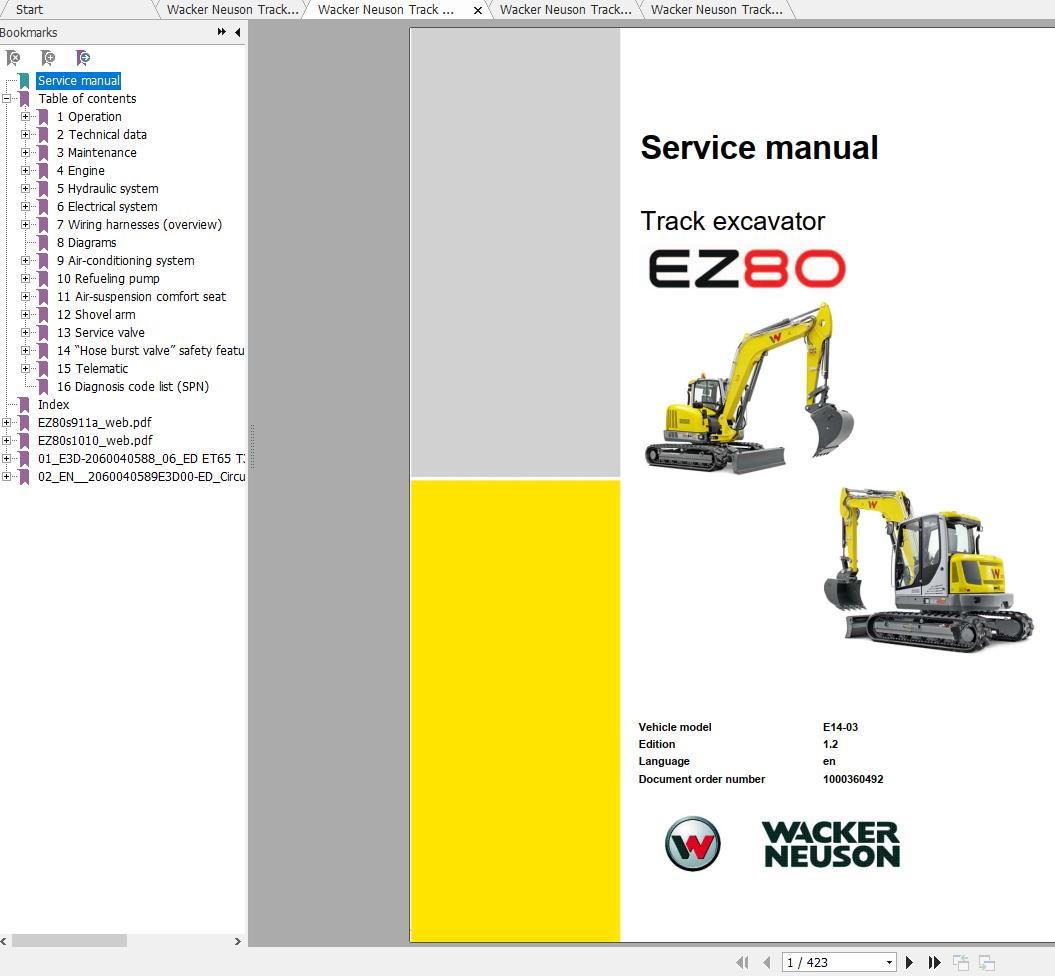Viewport: 1055px width, 976px height.
Task: Select the active Wacker Neuson Track tab
Action: click(x=386, y=9)
